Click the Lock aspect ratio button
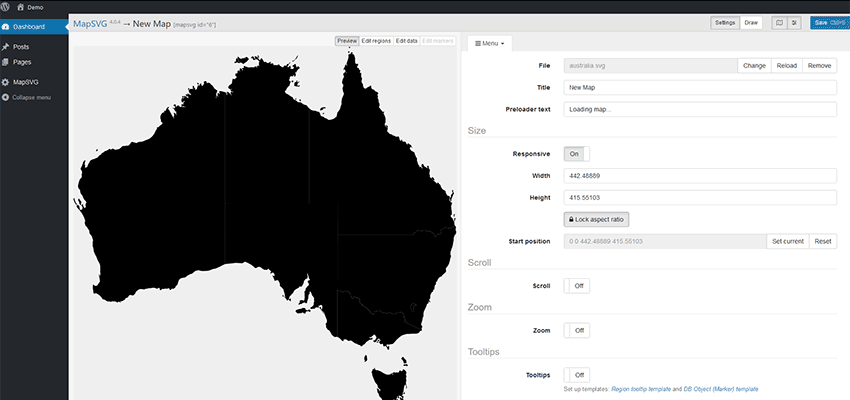 click(x=596, y=219)
